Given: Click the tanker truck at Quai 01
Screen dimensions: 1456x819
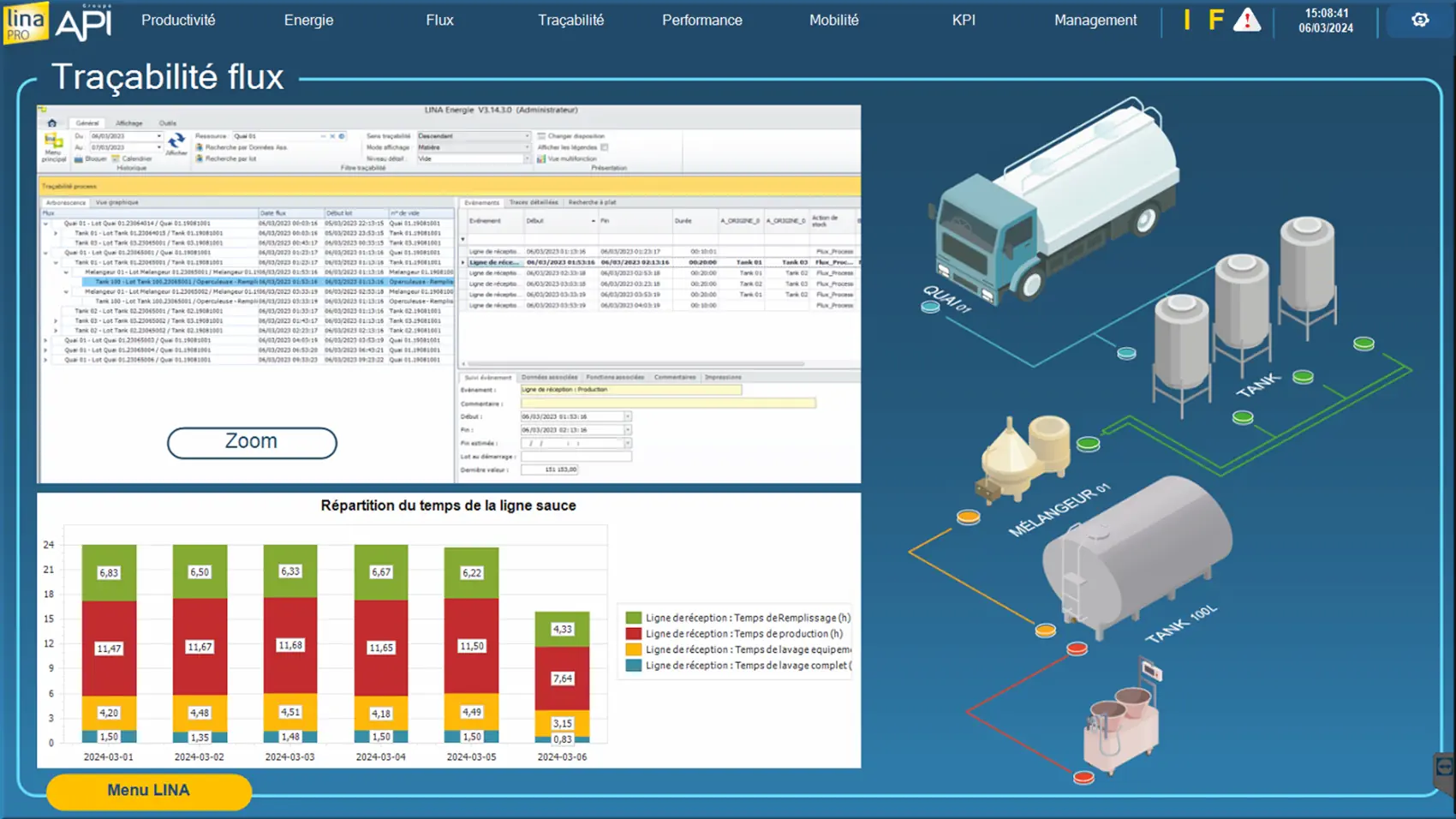Looking at the screenshot, I should click(x=1052, y=206).
